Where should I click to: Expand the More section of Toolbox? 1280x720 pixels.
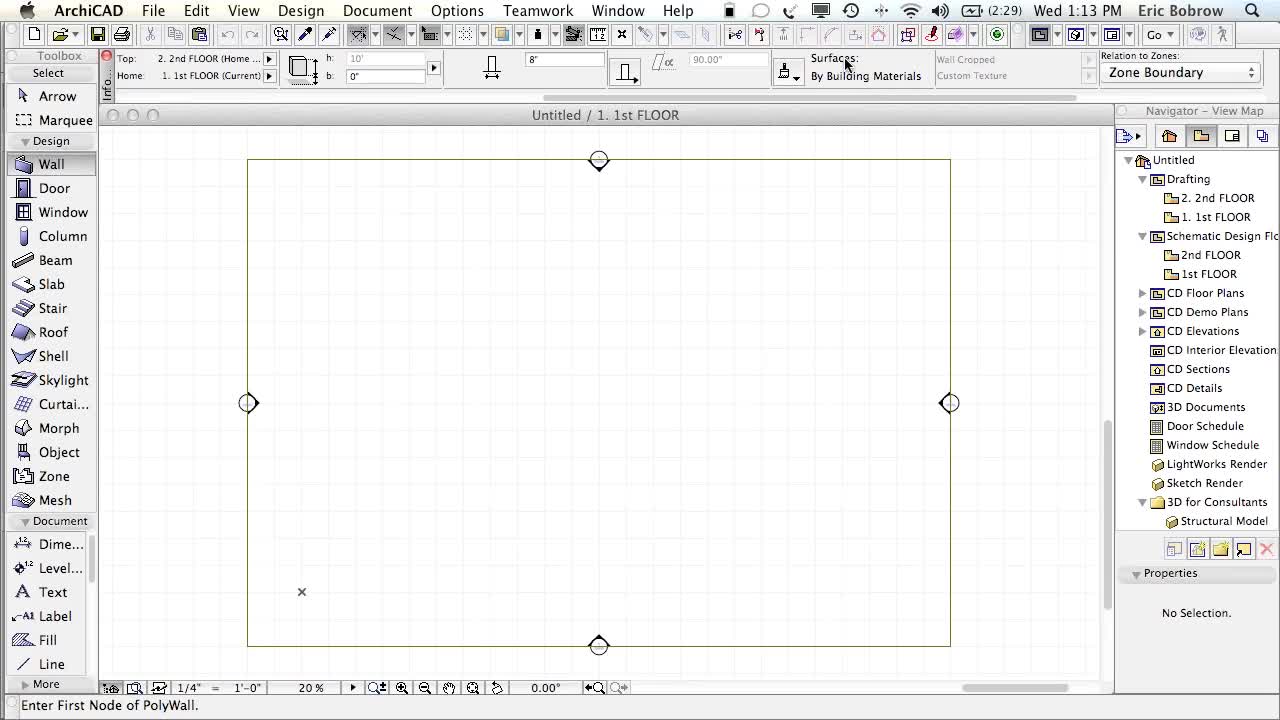coord(25,684)
